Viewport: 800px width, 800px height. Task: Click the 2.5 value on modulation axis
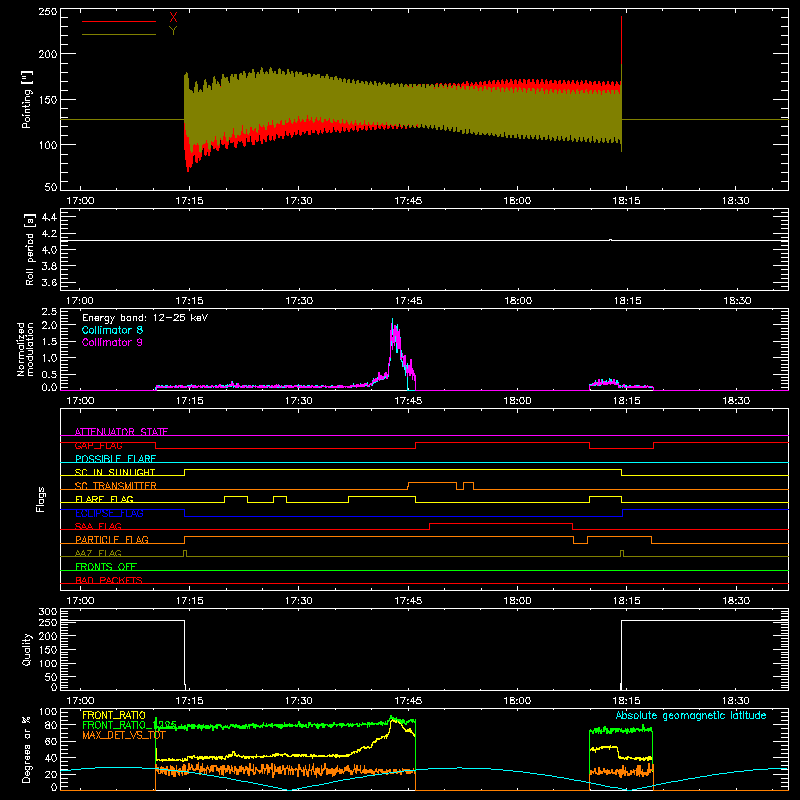[49, 312]
